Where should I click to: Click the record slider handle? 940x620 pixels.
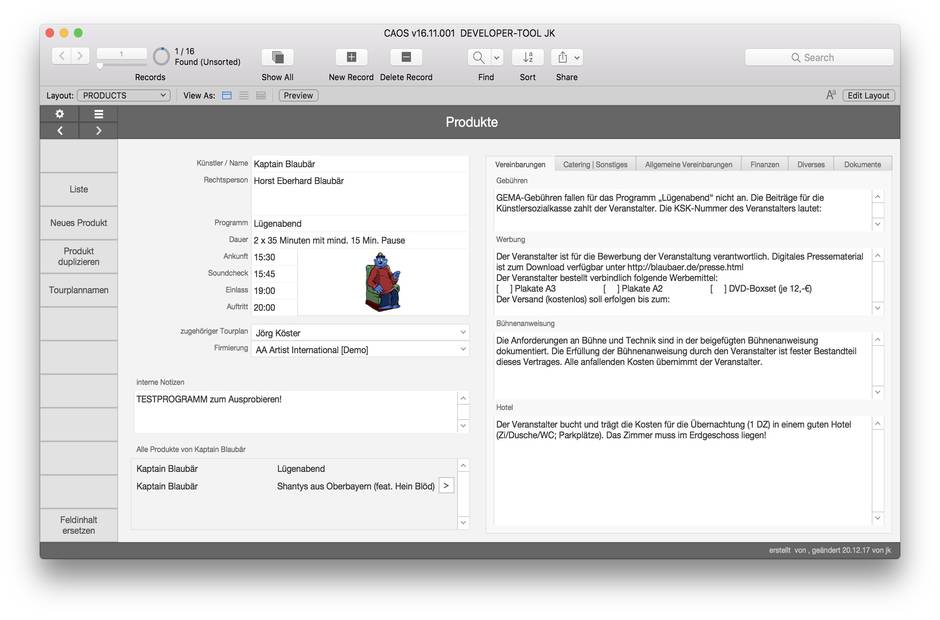(100, 65)
